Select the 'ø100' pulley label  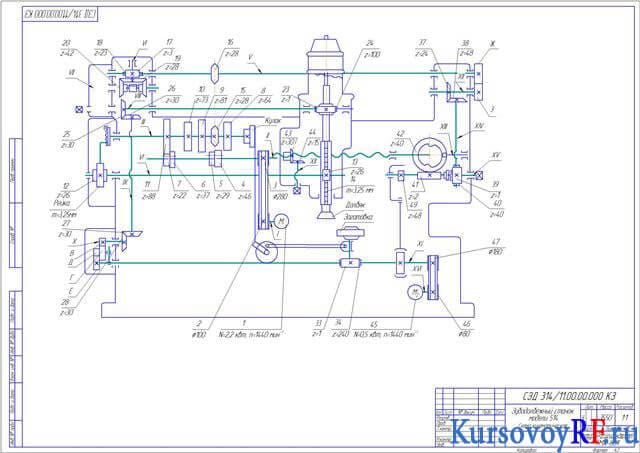[x=198, y=335]
